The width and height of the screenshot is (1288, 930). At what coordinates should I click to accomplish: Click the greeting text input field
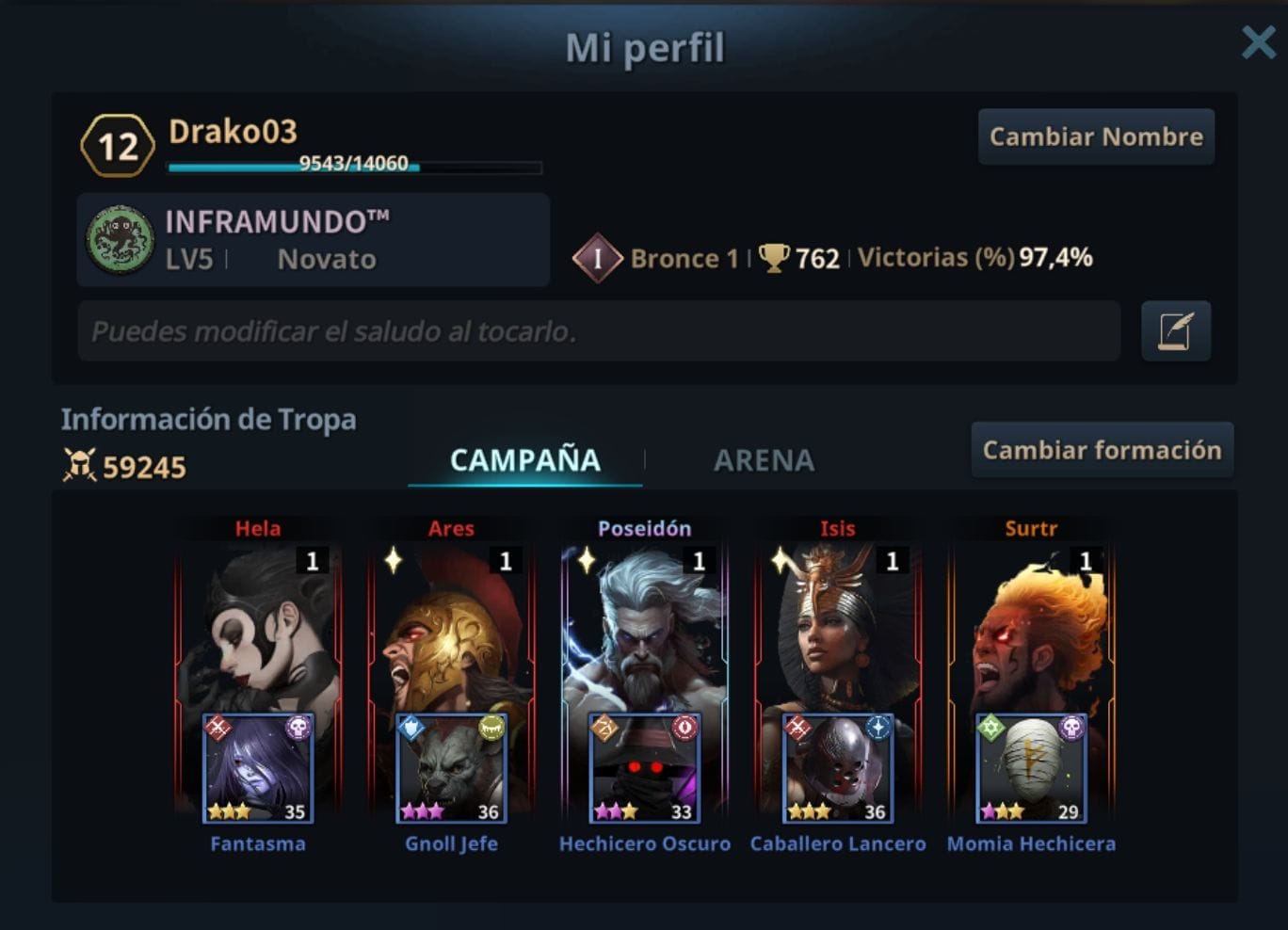599,331
